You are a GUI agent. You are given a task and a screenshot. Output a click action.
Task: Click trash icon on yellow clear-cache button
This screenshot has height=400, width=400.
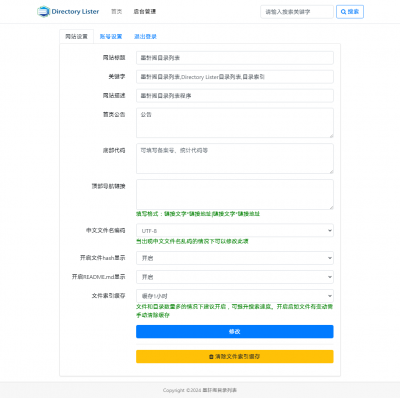(211, 357)
